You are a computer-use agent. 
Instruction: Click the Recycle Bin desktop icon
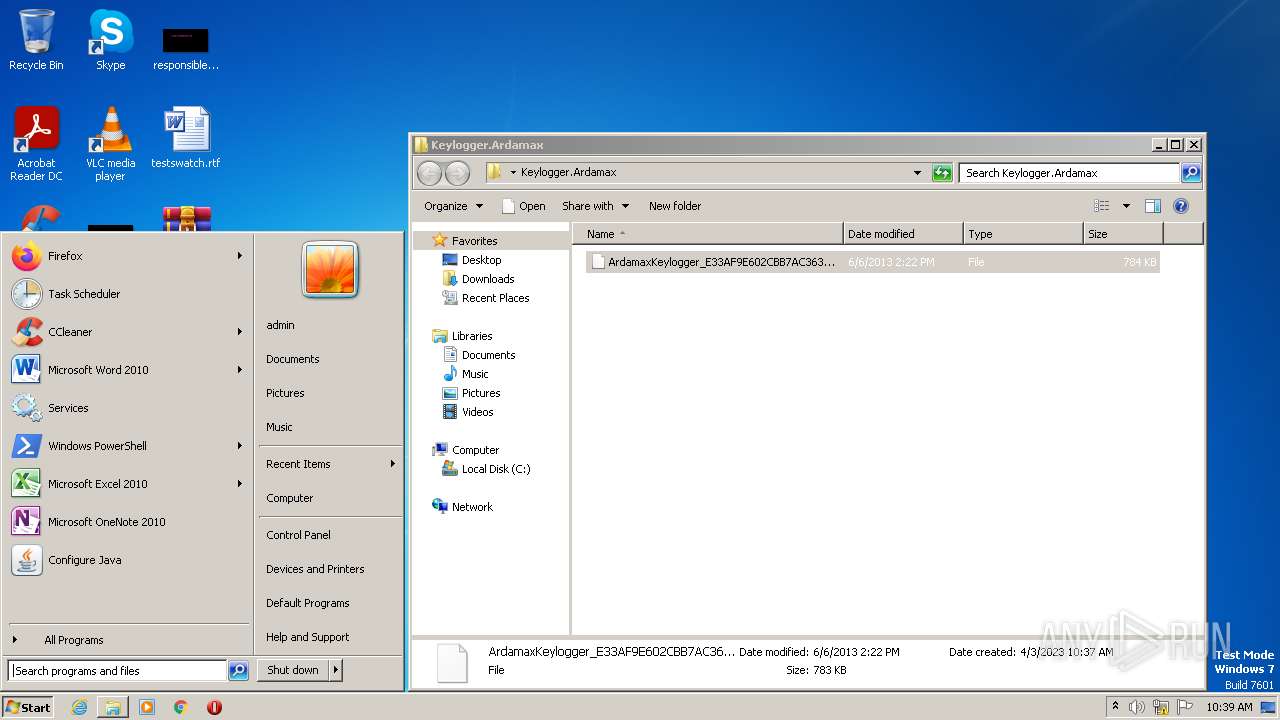(36, 40)
